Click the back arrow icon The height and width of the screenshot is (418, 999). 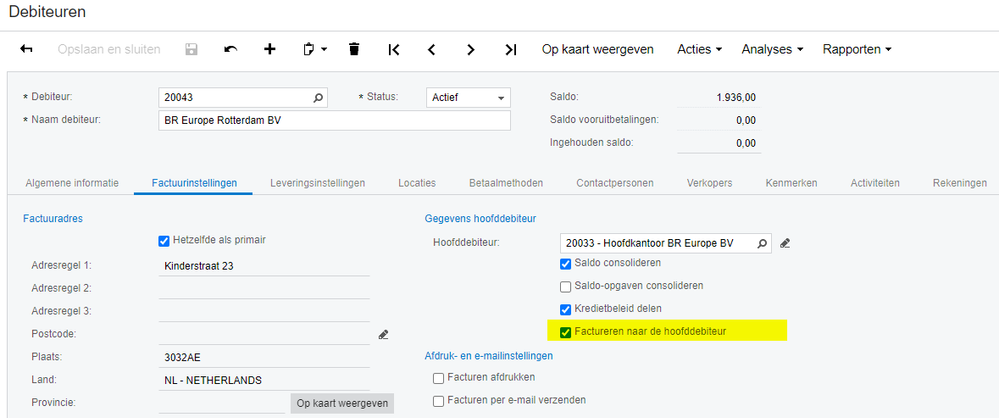pos(27,49)
